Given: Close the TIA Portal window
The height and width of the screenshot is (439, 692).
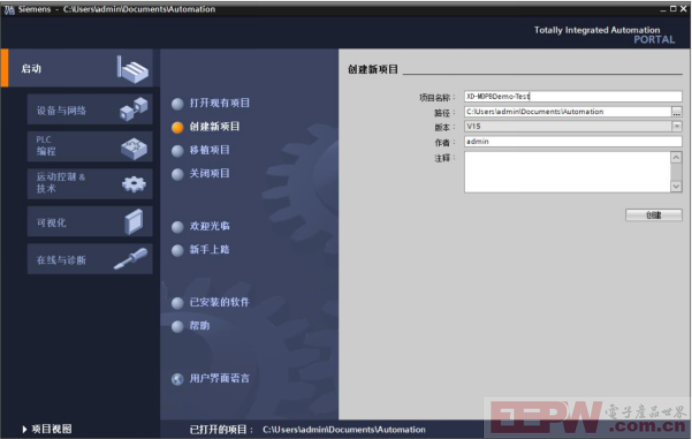Looking at the screenshot, I should coord(683,9).
